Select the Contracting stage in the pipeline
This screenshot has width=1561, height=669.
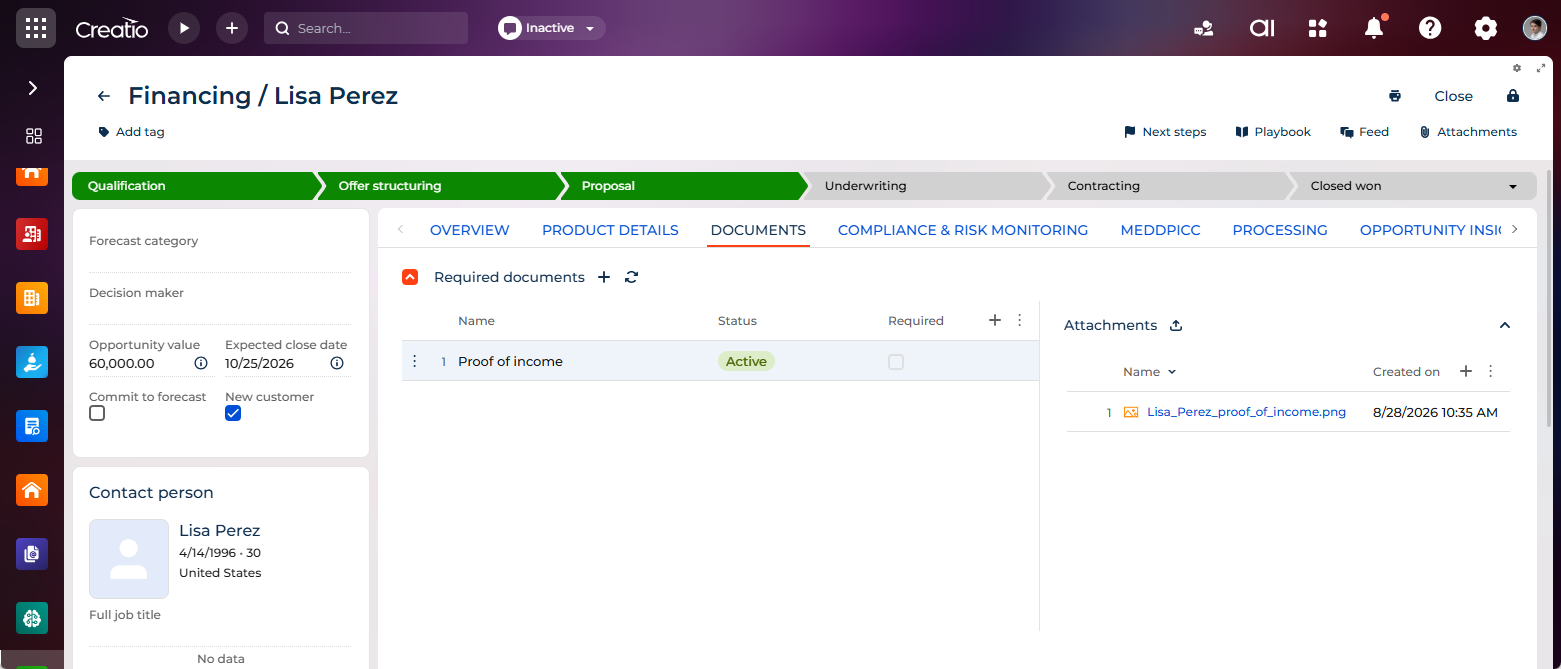(1167, 186)
